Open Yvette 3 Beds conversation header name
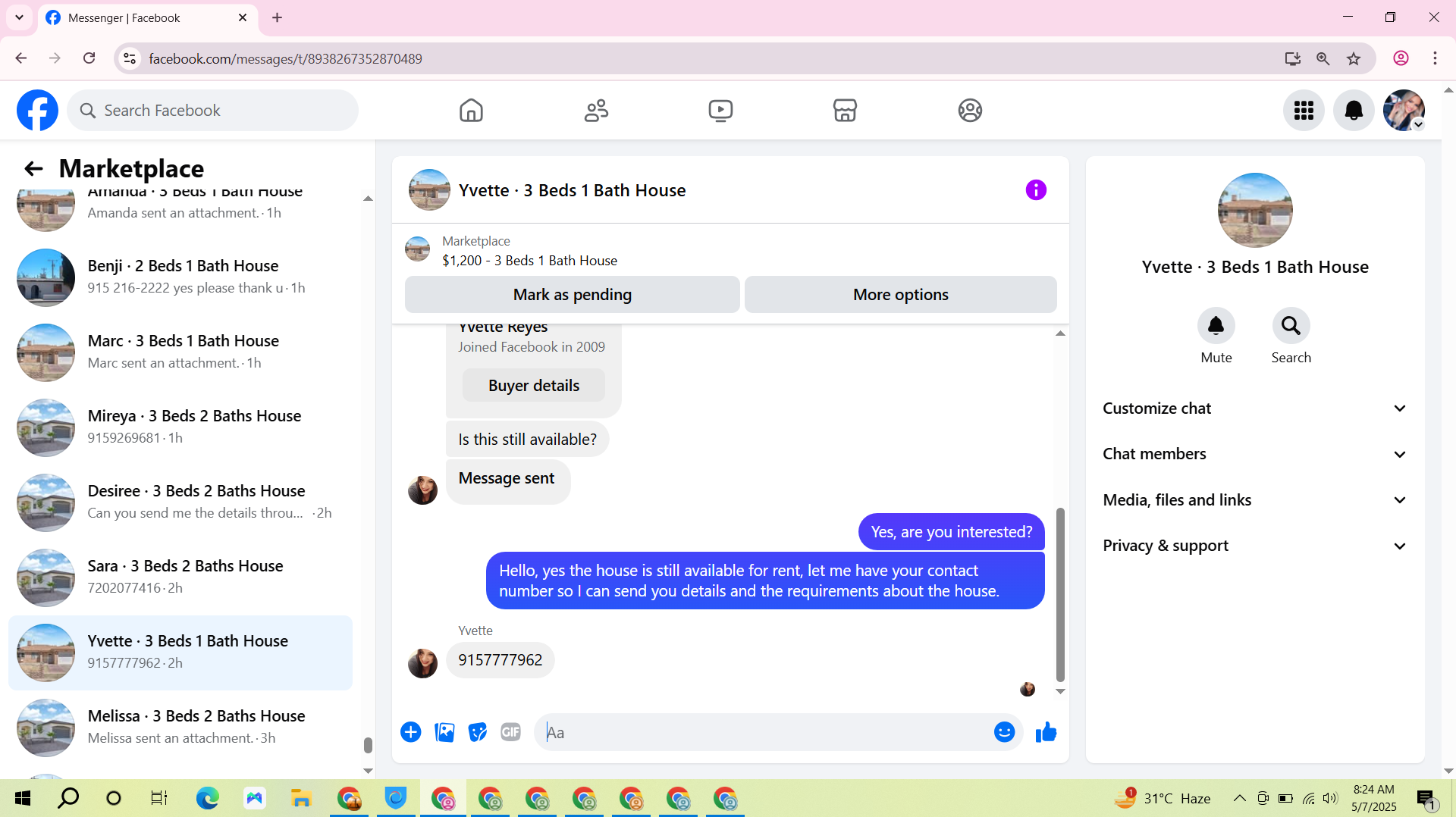This screenshot has width=1456, height=817. tap(572, 190)
